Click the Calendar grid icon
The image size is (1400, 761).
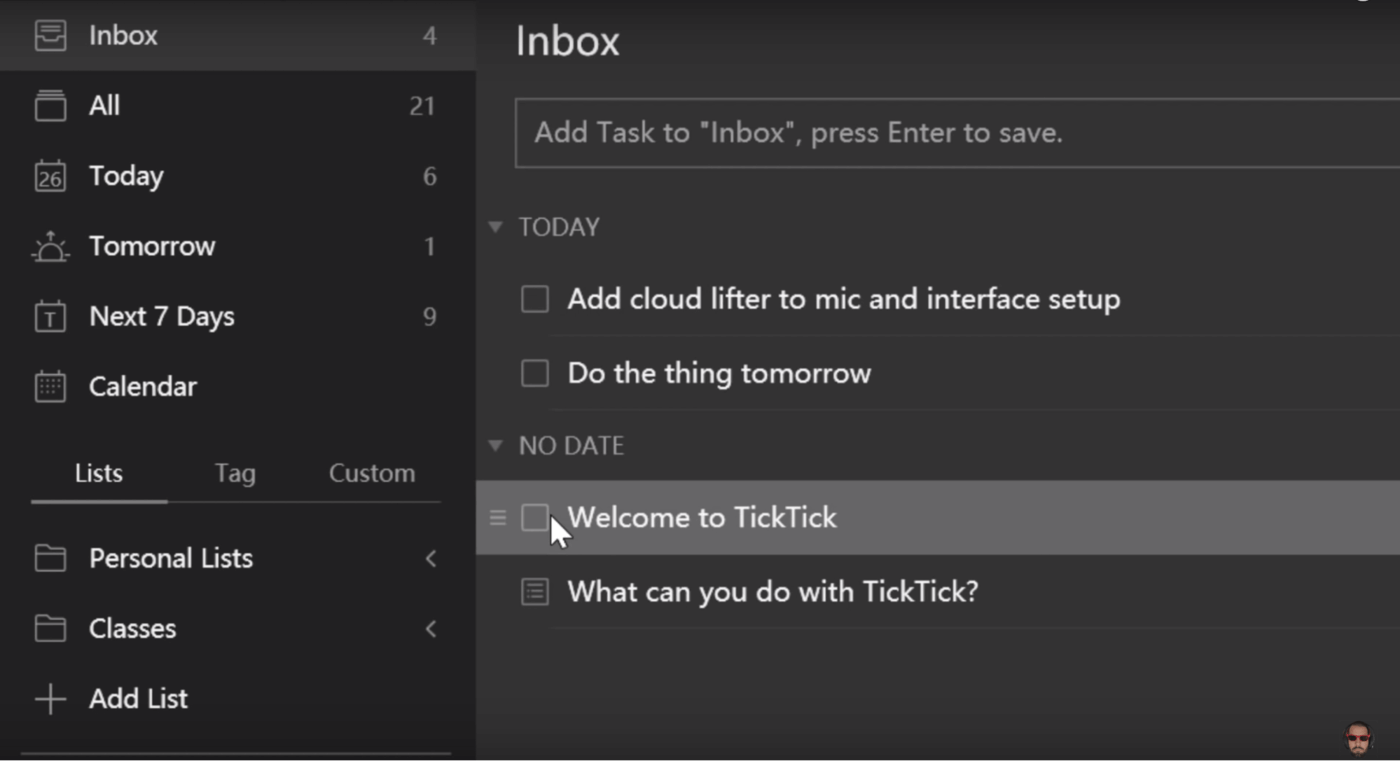50,387
